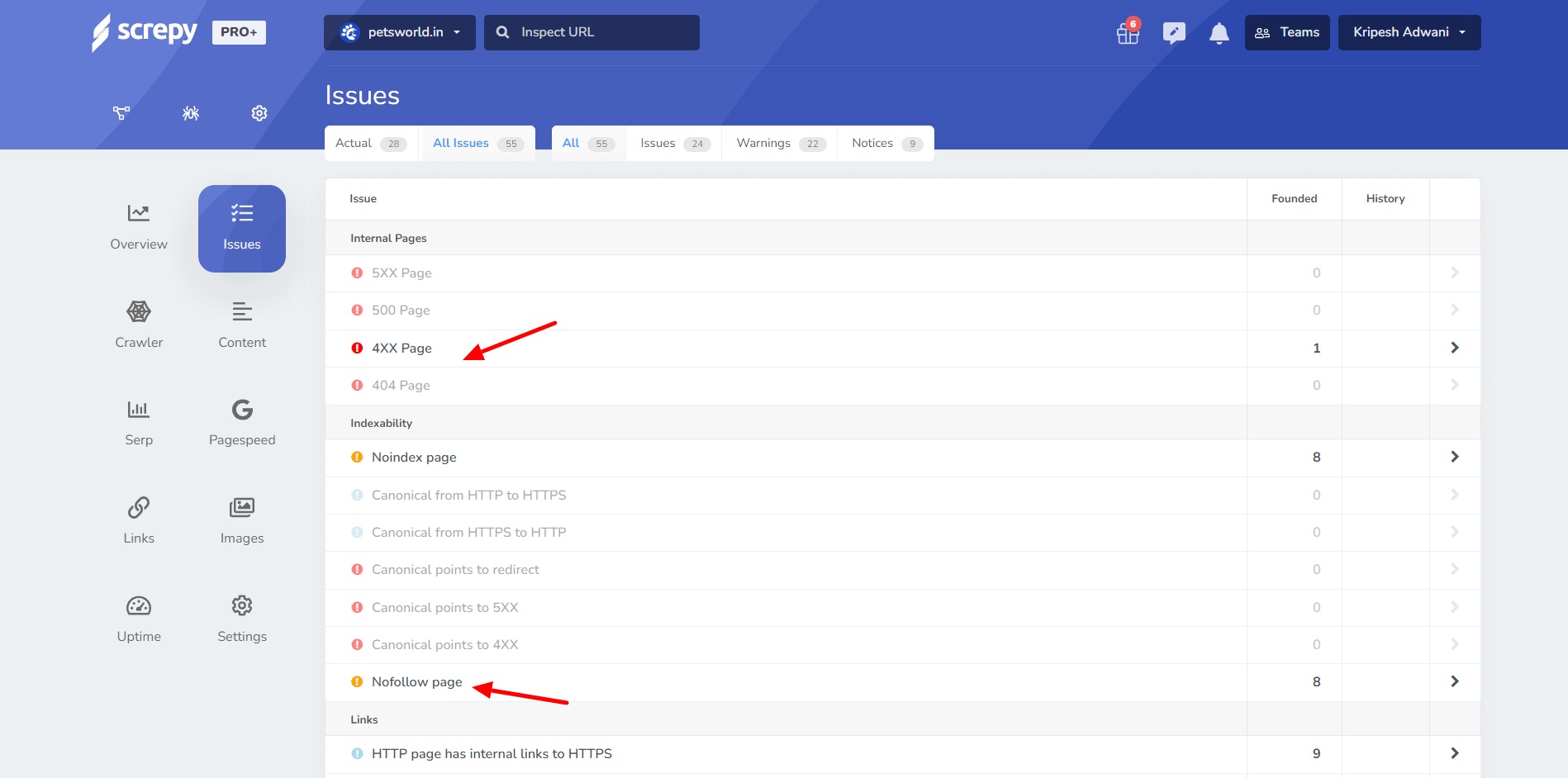This screenshot has width=1568, height=778.
Task: Open the Noindex page issue
Action: point(414,458)
